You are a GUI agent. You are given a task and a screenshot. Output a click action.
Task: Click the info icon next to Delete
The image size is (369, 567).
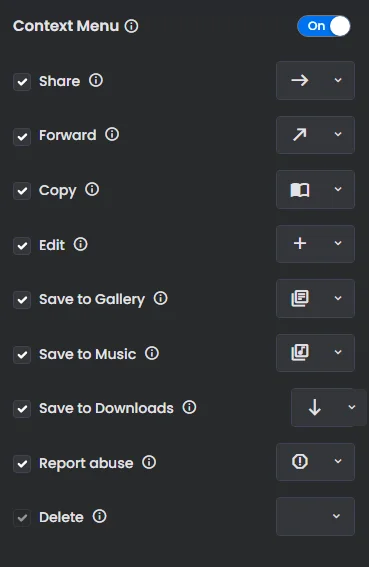coord(99,516)
